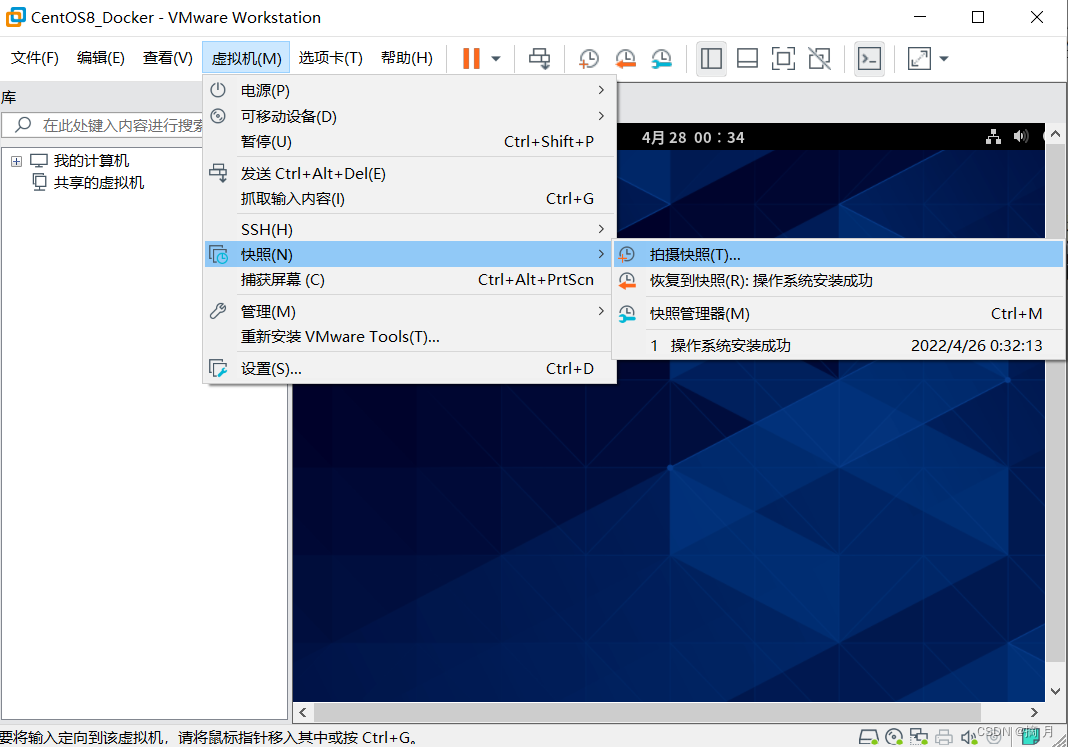Open the 帮助(H) menu

[x=407, y=58]
